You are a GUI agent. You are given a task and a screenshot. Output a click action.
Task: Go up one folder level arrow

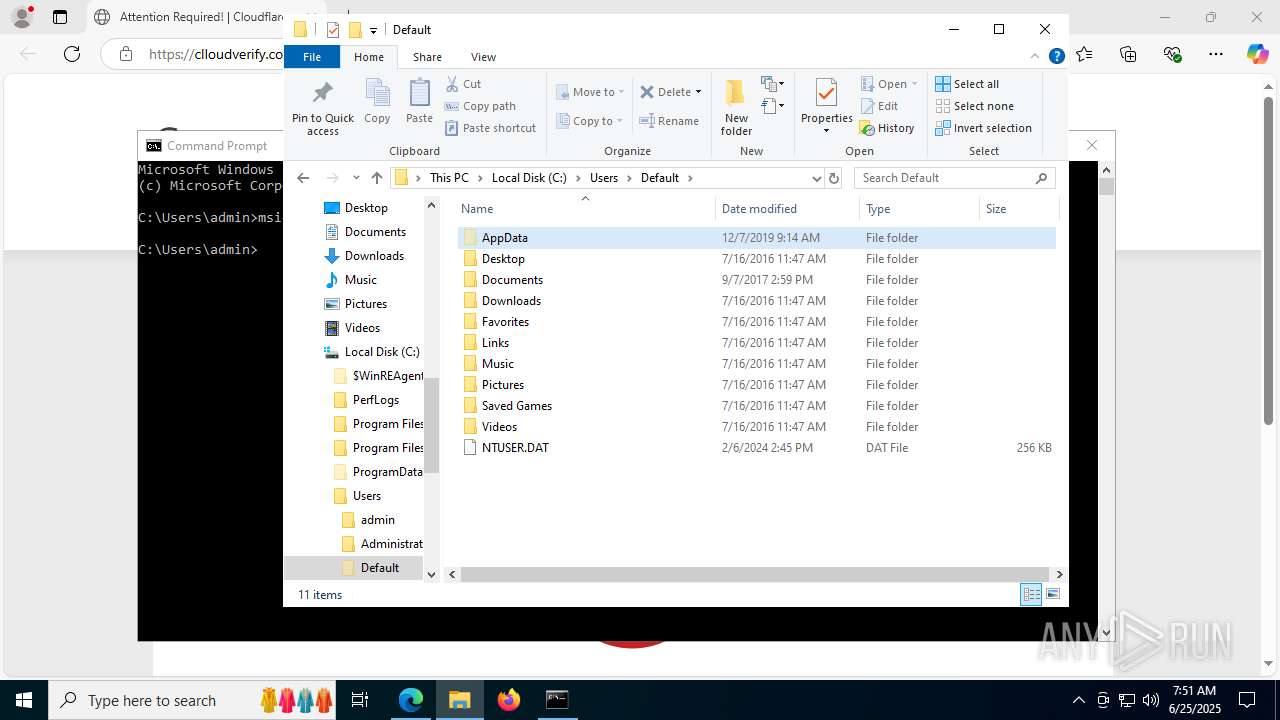click(x=376, y=178)
